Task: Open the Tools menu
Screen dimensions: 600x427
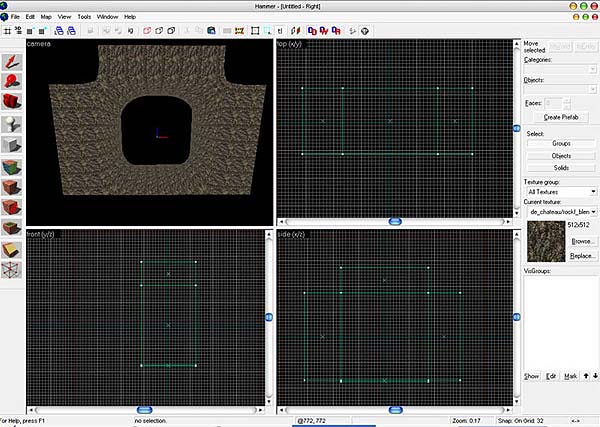Action: point(84,17)
